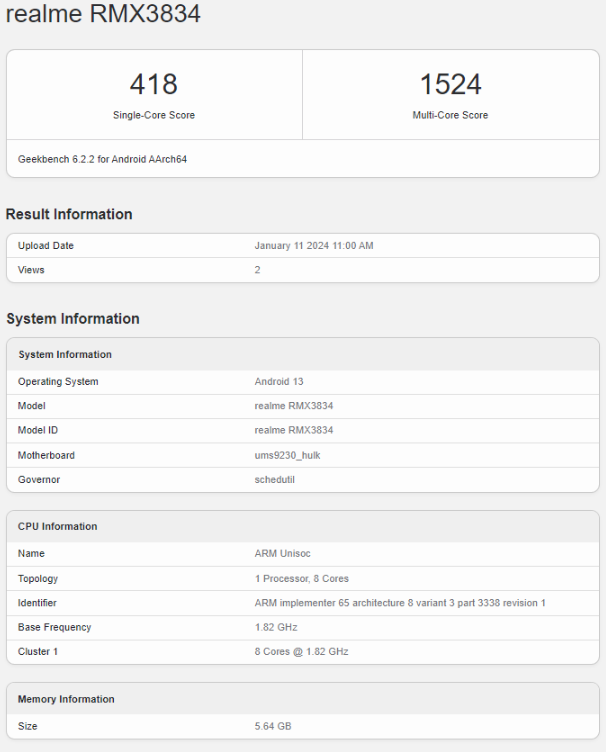Select the 1.82 GHz base frequency value

(276, 627)
